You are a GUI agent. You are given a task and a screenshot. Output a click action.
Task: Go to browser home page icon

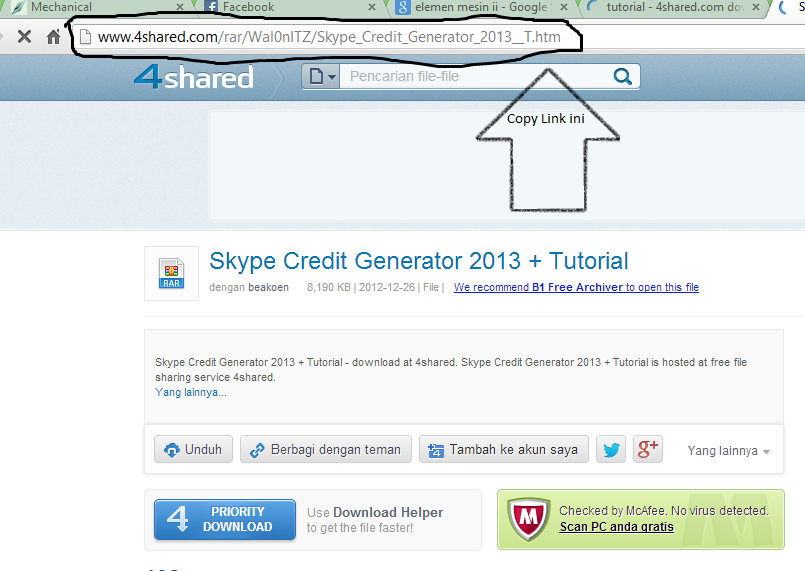[53, 37]
